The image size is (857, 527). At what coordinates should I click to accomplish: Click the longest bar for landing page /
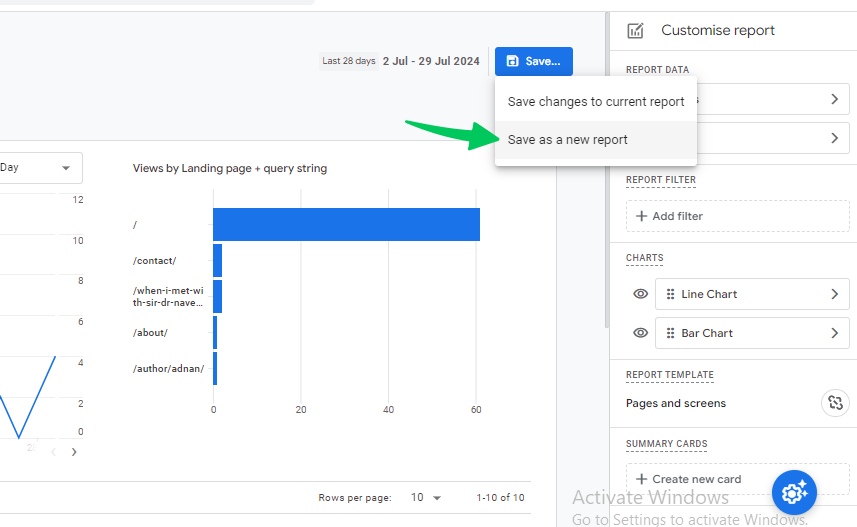tap(347, 224)
